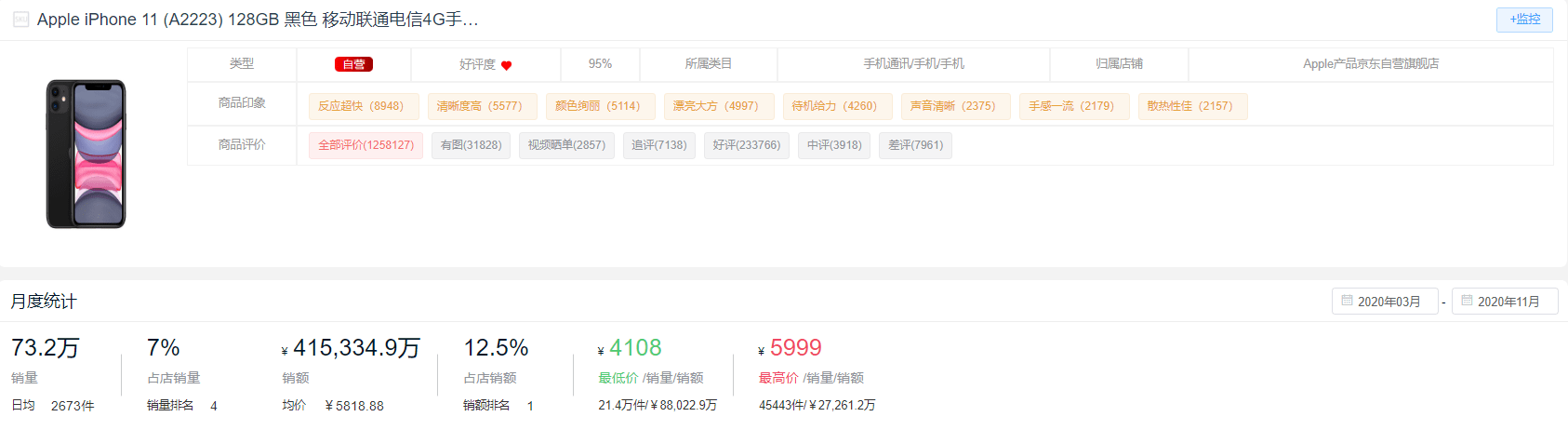Click the 销量排名 4 ranking text
Image resolution: width=1568 pixels, height=430 pixels.
click(182, 406)
